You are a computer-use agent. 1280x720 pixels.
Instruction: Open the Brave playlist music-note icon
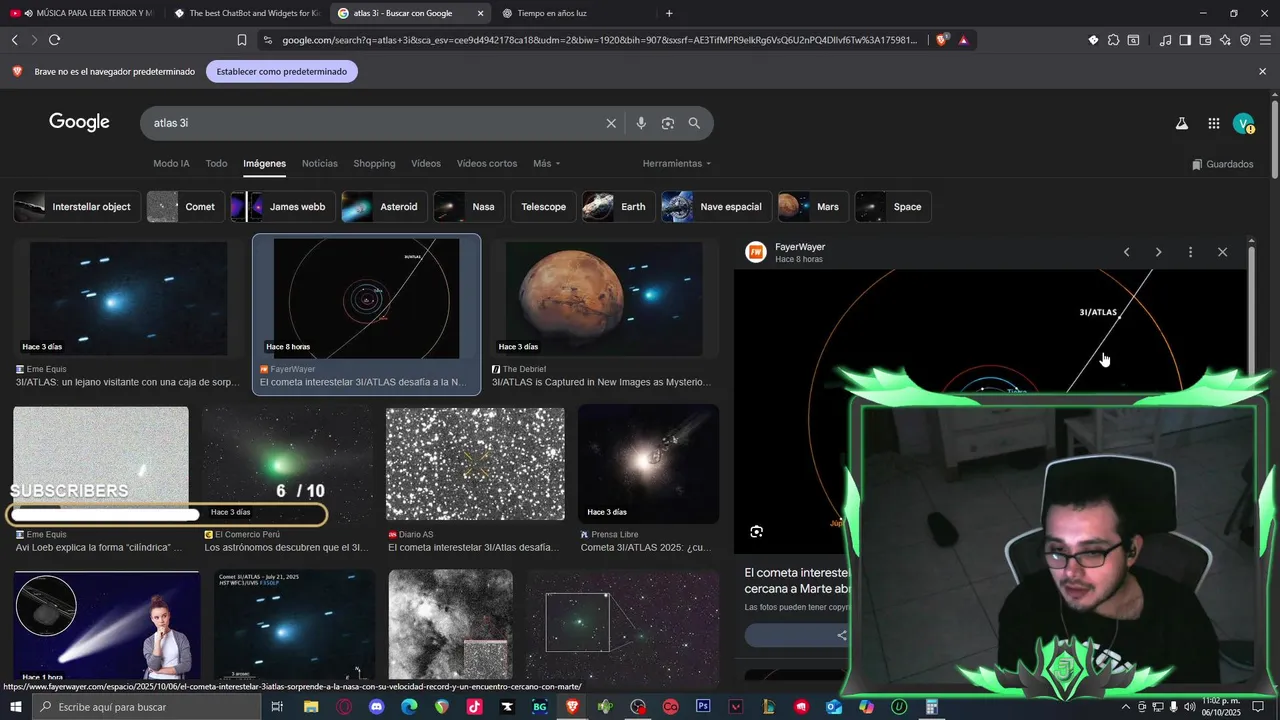pos(1165,40)
